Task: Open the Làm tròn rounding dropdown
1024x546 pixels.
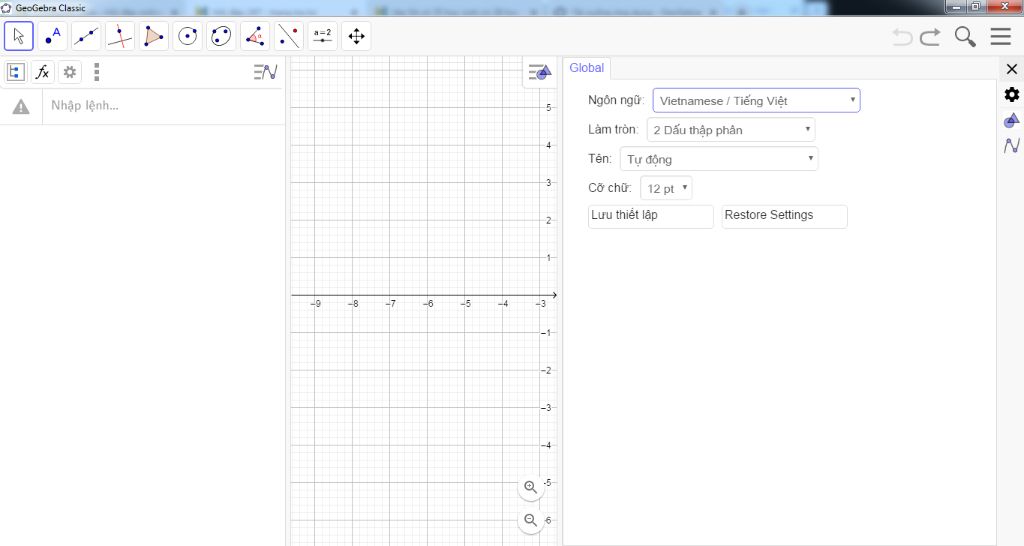Action: (x=731, y=130)
